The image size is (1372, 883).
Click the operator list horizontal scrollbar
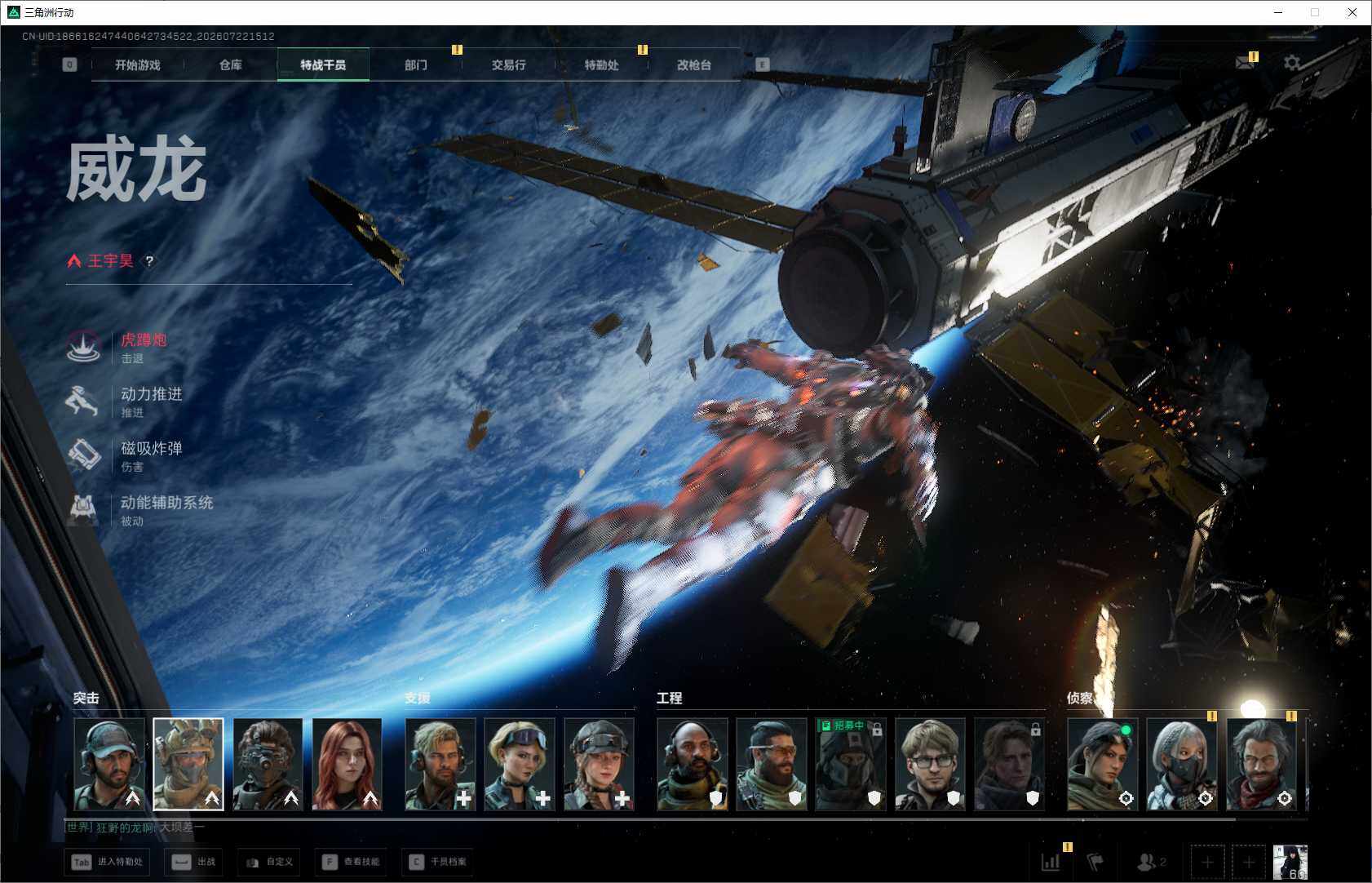[649, 818]
